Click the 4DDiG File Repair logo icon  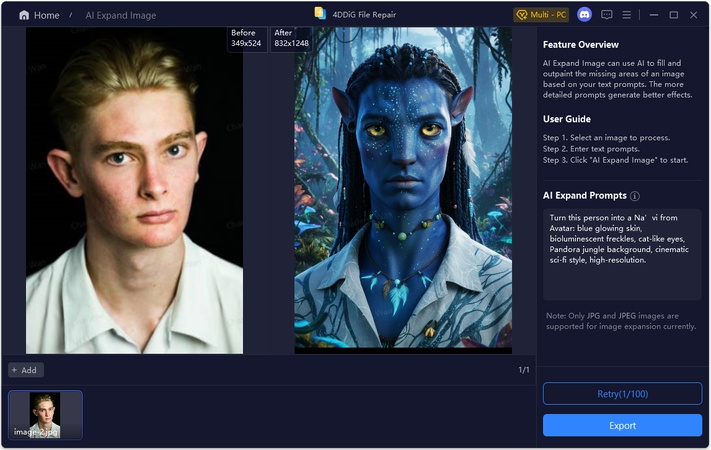click(x=320, y=13)
